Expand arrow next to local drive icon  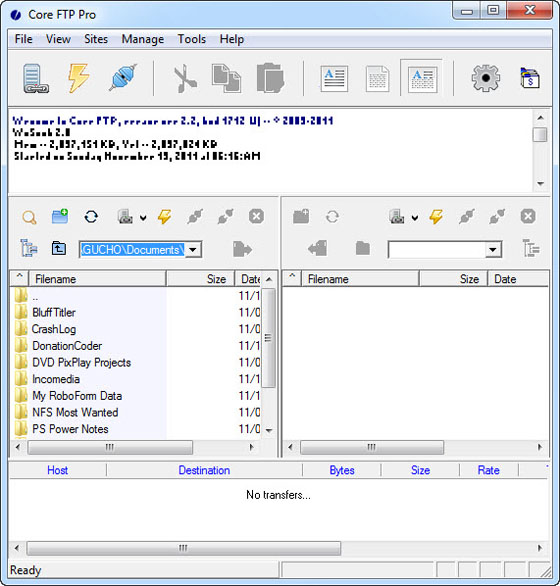[x=143, y=218]
